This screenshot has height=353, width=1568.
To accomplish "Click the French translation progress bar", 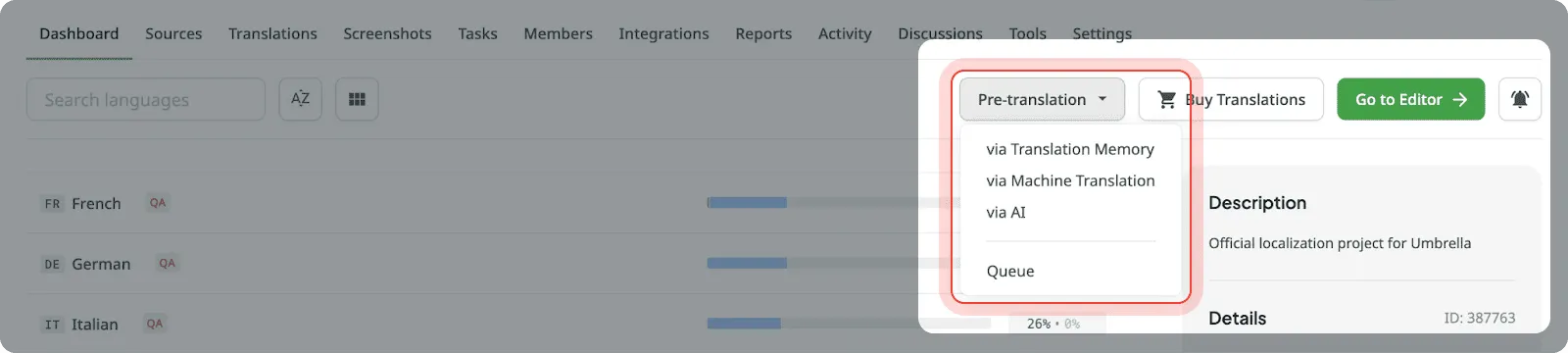I will point(833,203).
